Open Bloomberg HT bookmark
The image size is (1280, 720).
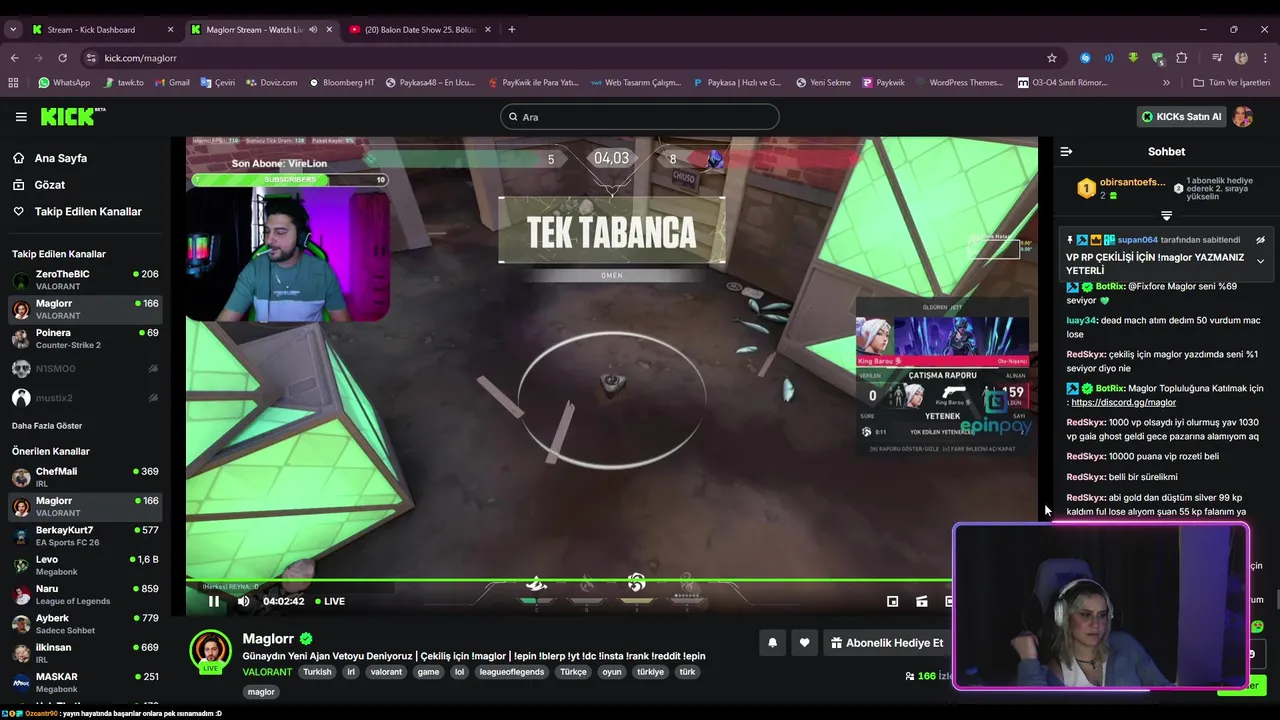click(343, 83)
